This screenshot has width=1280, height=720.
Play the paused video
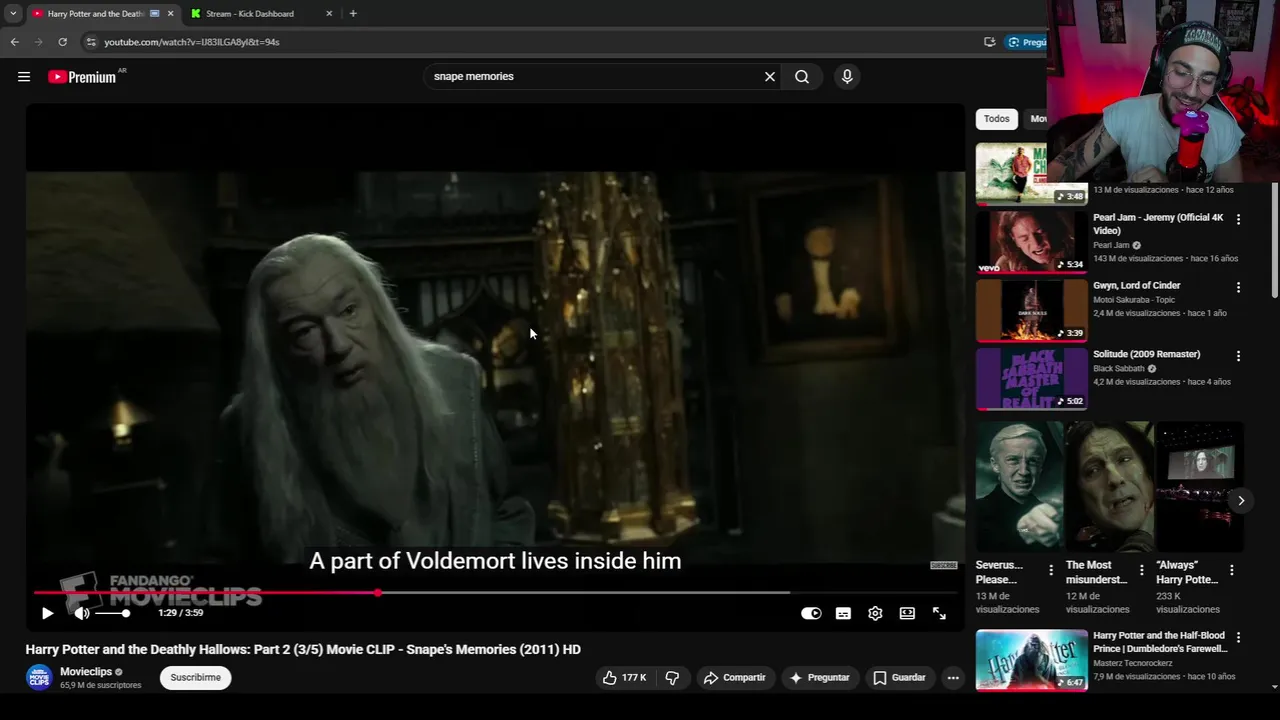pyautogui.click(x=47, y=613)
